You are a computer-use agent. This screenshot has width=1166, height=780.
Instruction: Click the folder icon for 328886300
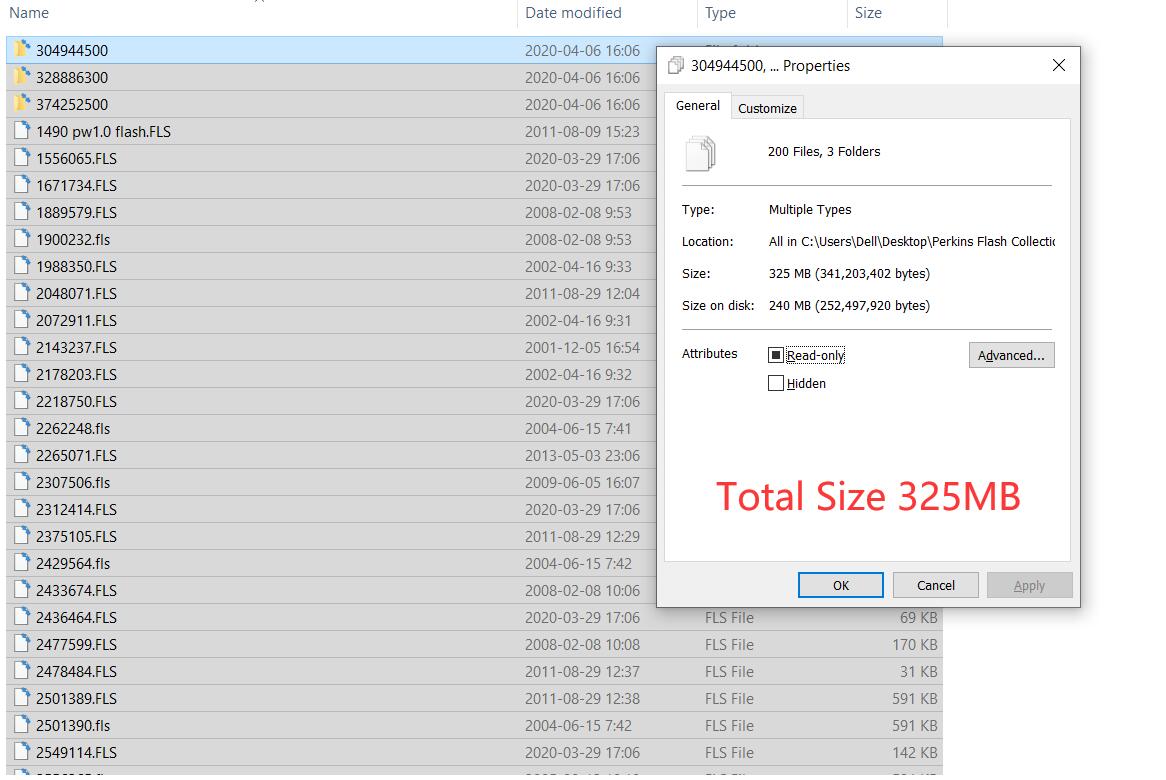pos(22,77)
